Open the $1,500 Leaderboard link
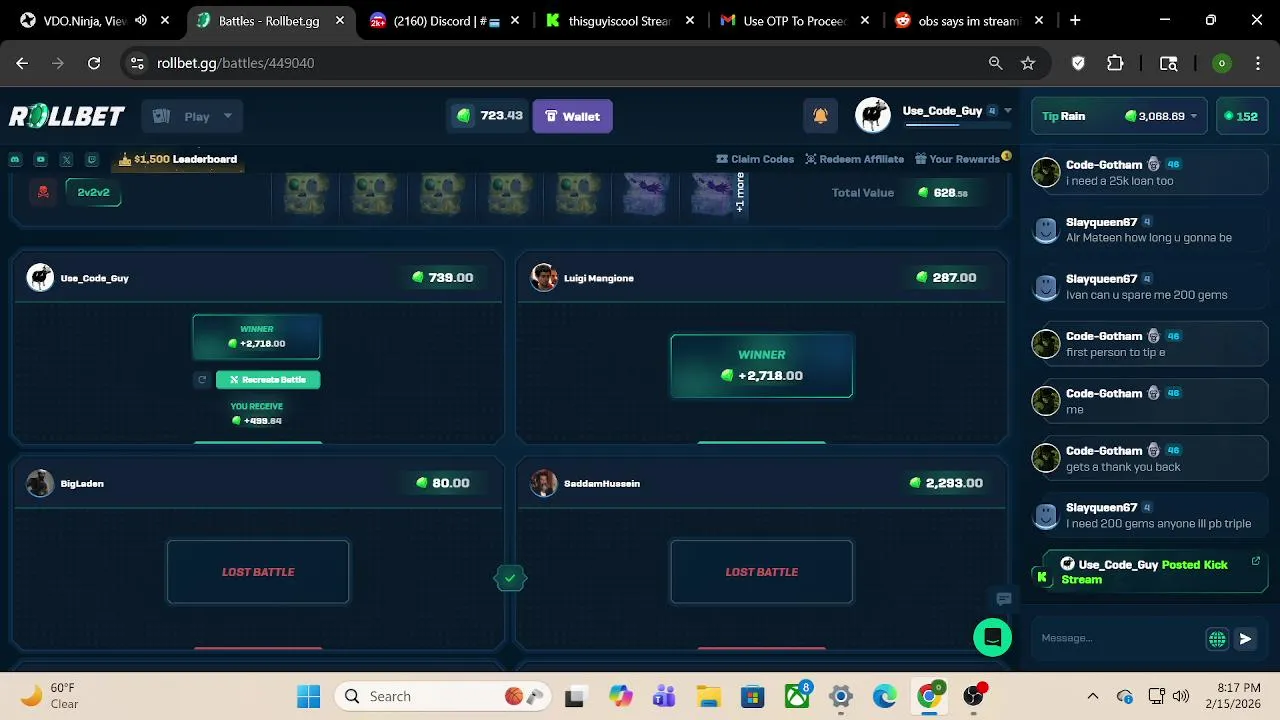Viewport: 1280px width, 720px height. coord(178,159)
